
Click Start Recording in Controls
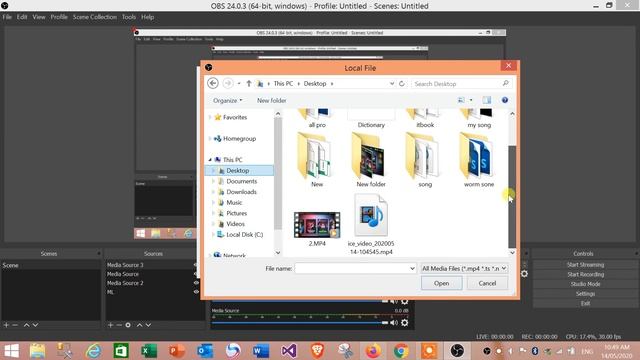pyautogui.click(x=585, y=274)
